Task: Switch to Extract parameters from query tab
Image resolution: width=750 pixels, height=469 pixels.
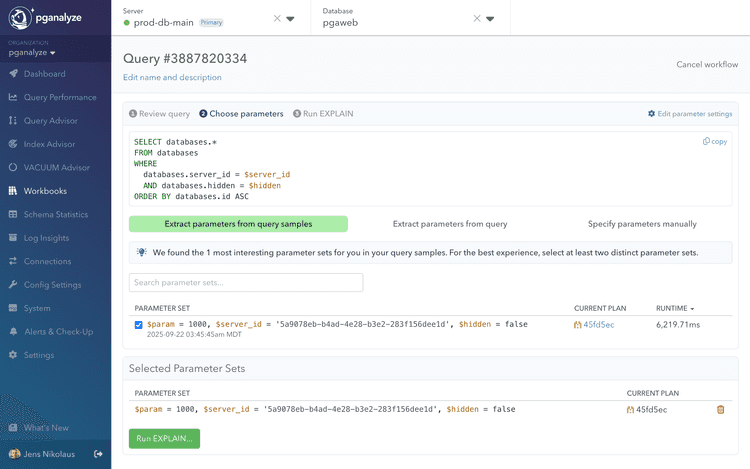Action: click(449, 224)
